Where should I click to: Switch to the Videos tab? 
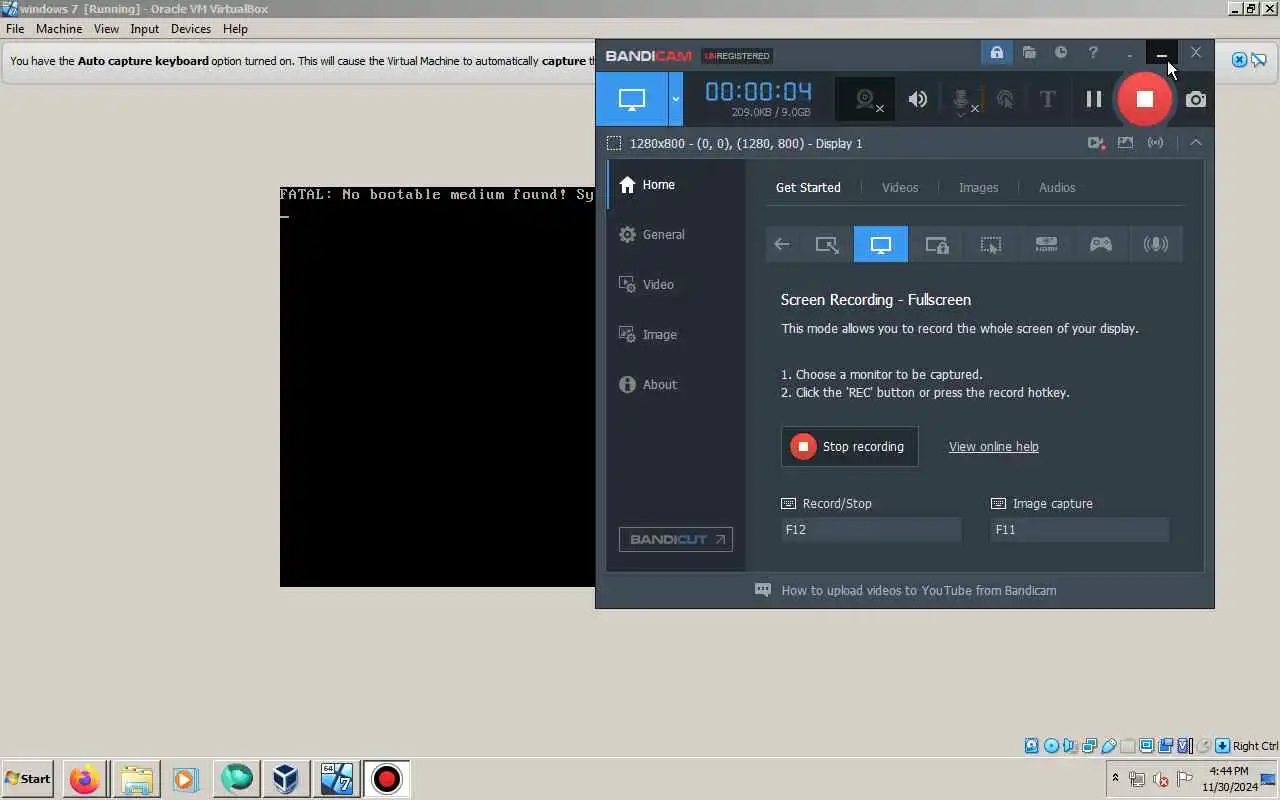(900, 187)
